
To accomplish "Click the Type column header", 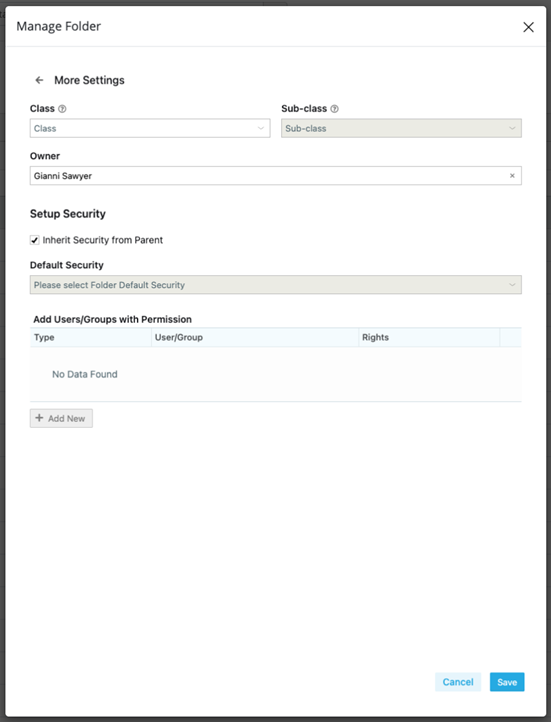I will click(91, 338).
